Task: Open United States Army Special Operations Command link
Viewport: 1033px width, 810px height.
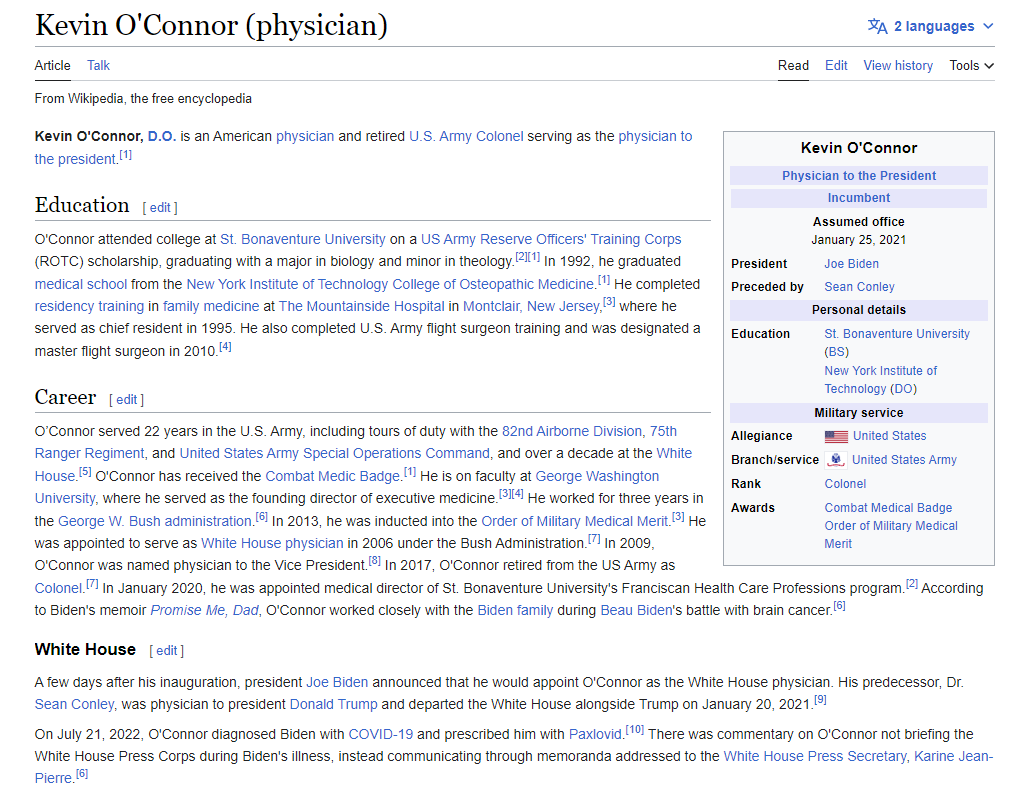Action: coord(335,454)
